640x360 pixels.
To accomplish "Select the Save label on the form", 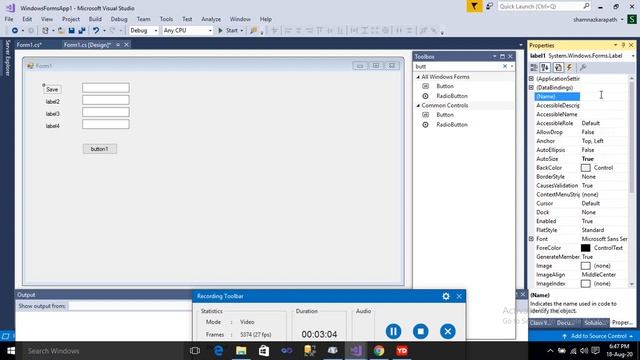I will (x=52, y=89).
